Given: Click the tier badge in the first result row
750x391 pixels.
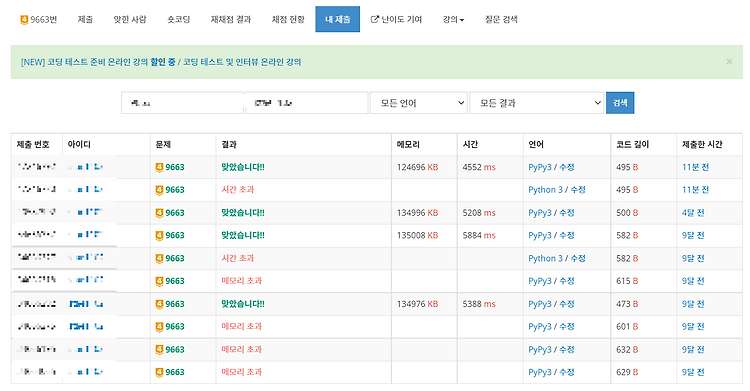Looking at the screenshot, I should [159, 167].
